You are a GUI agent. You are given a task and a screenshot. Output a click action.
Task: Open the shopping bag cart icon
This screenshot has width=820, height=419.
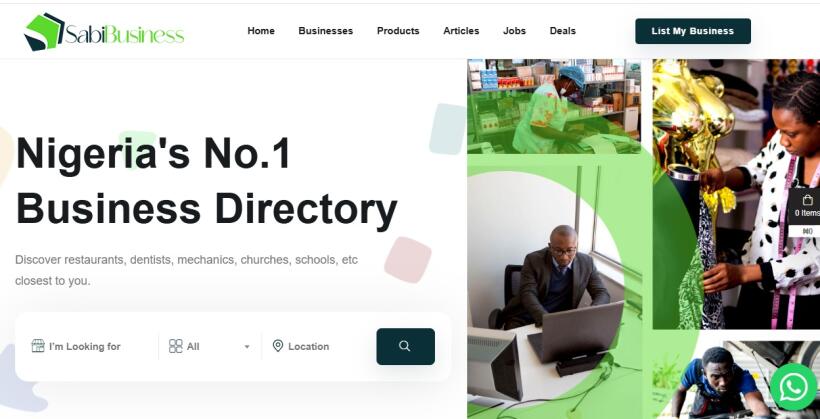click(807, 200)
